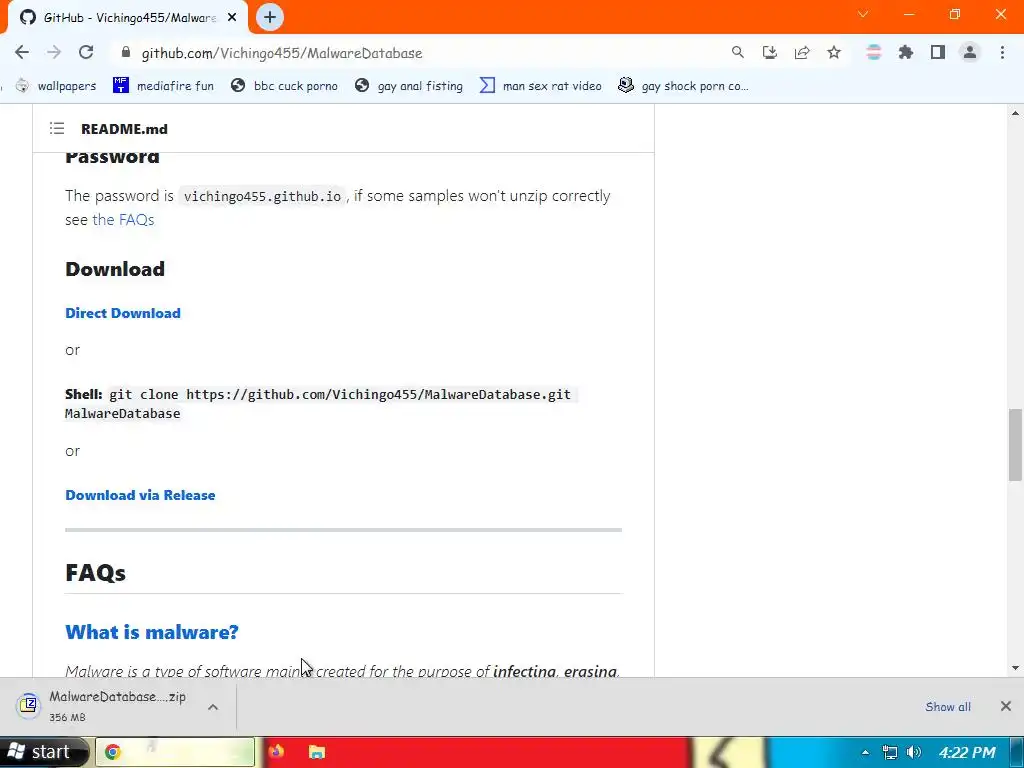Click the scrollbar down arrow
This screenshot has width=1024, height=768.
[1015, 667]
